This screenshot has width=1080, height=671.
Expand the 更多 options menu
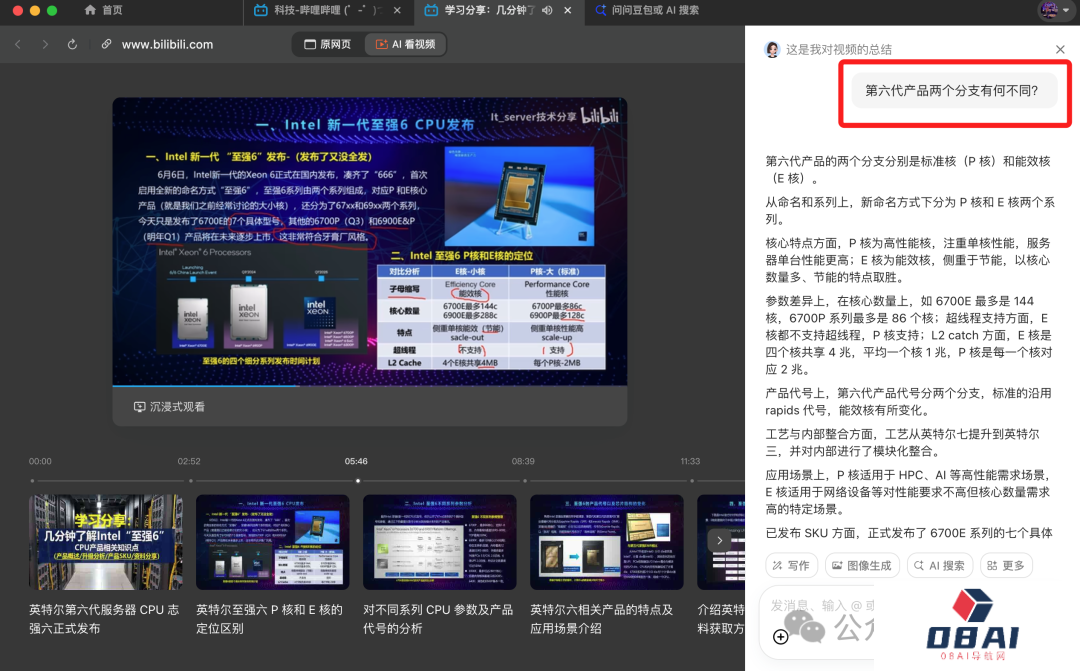(x=1005, y=565)
